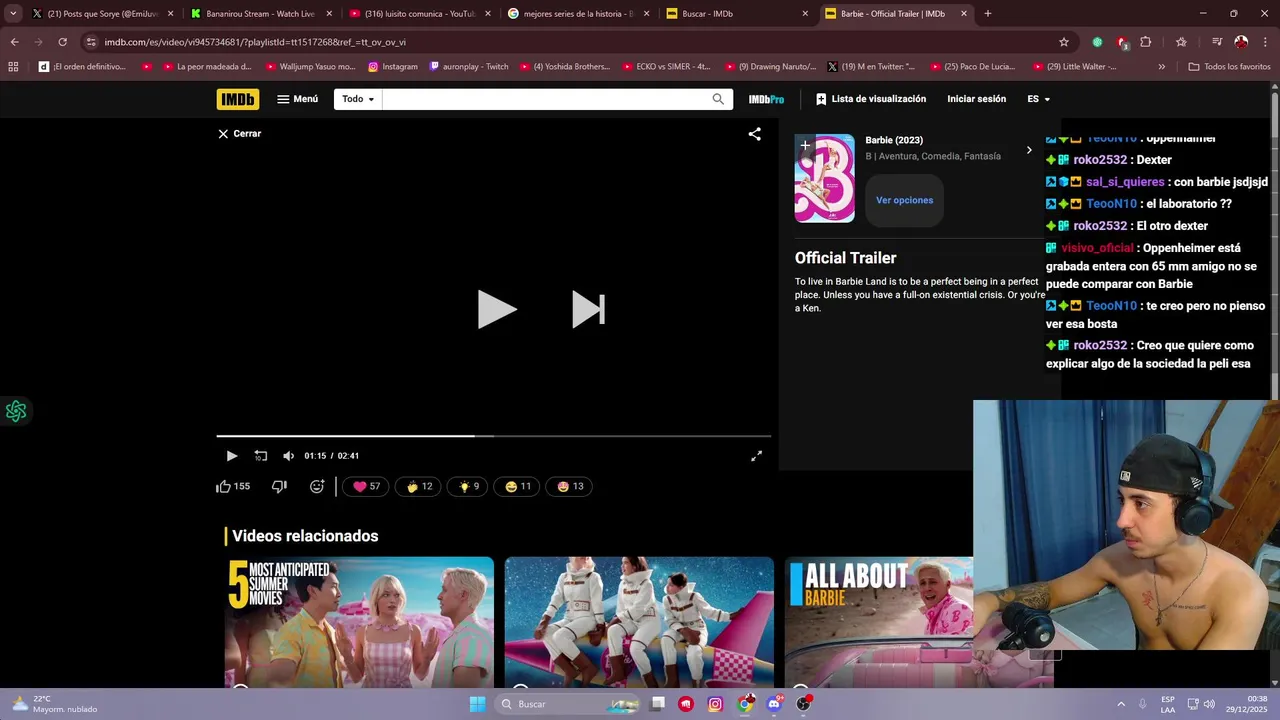The width and height of the screenshot is (1280, 720).
Task: Select the lightbulb reaction with 9
Action: coord(469,487)
